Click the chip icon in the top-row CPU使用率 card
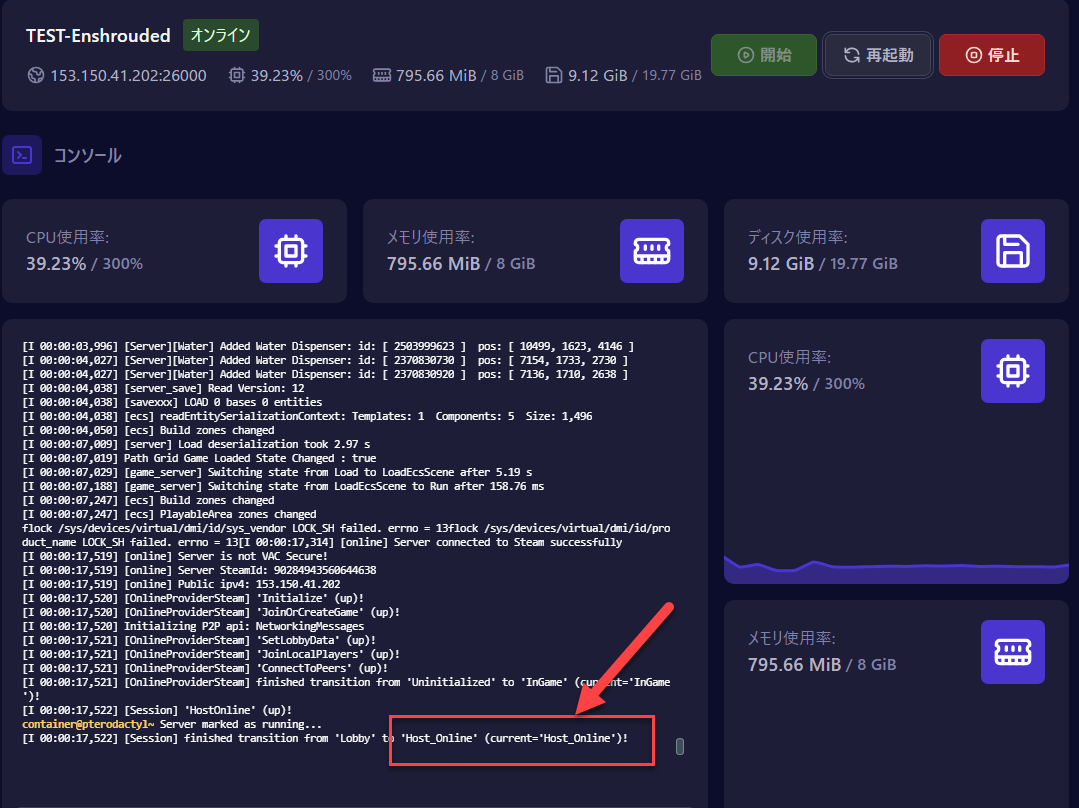This screenshot has height=808, width=1079. [291, 250]
